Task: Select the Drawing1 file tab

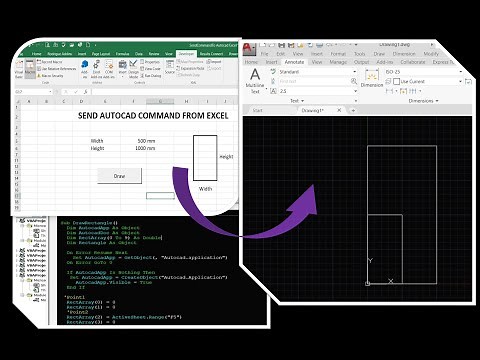Action: point(313,110)
